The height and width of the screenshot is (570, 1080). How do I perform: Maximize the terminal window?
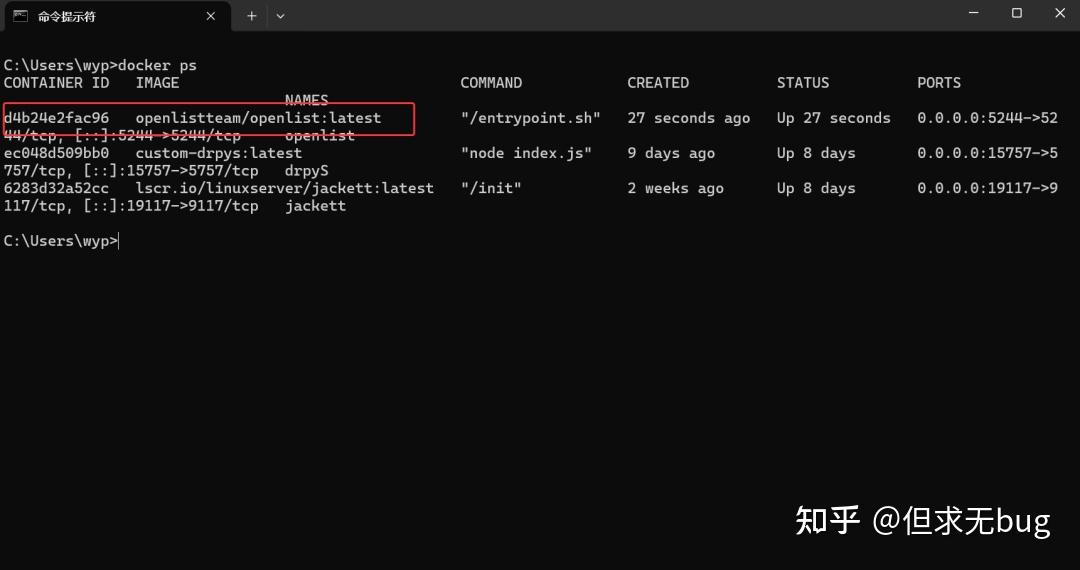(x=1017, y=13)
